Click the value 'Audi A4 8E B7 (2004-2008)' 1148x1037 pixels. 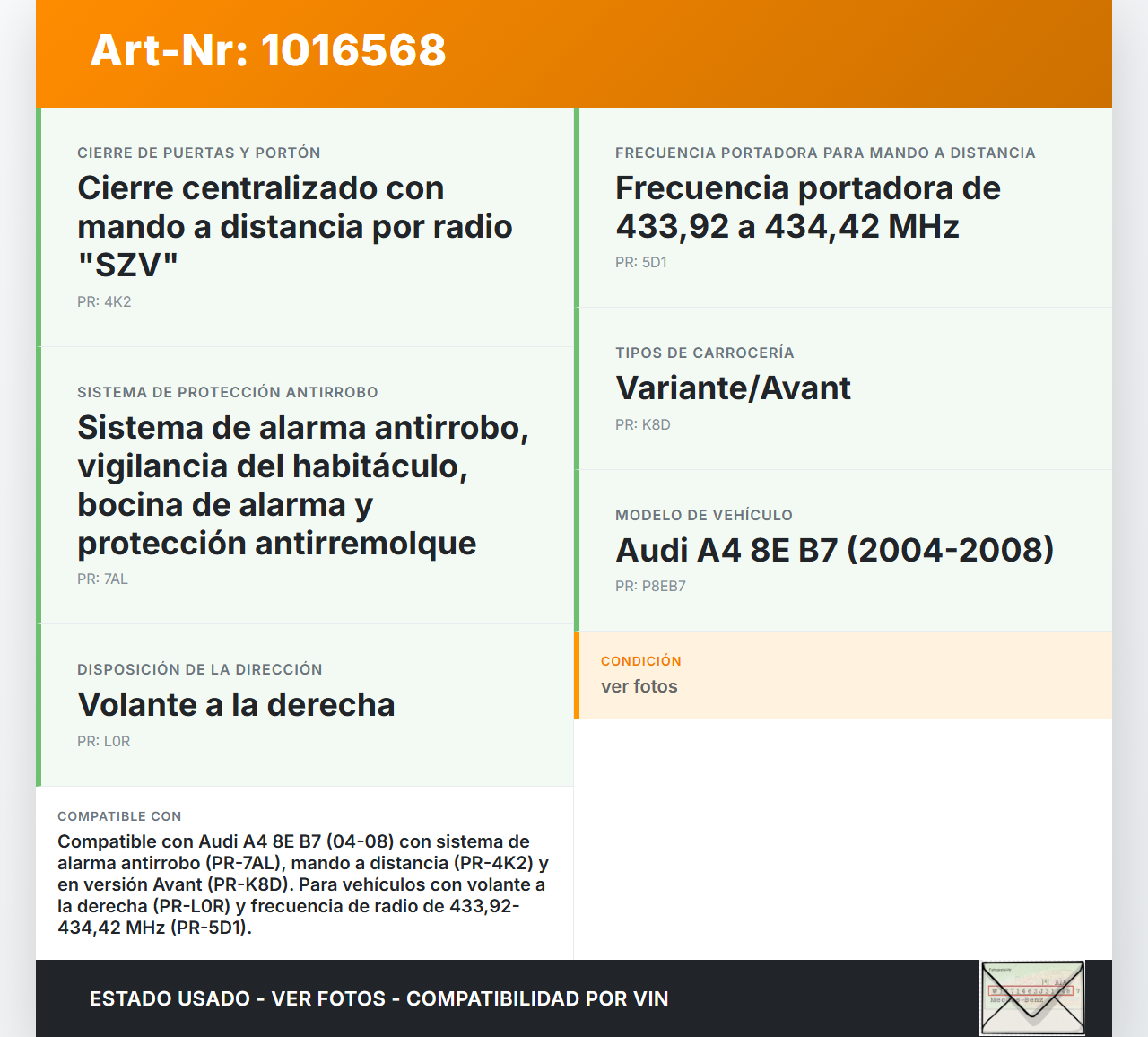click(835, 550)
